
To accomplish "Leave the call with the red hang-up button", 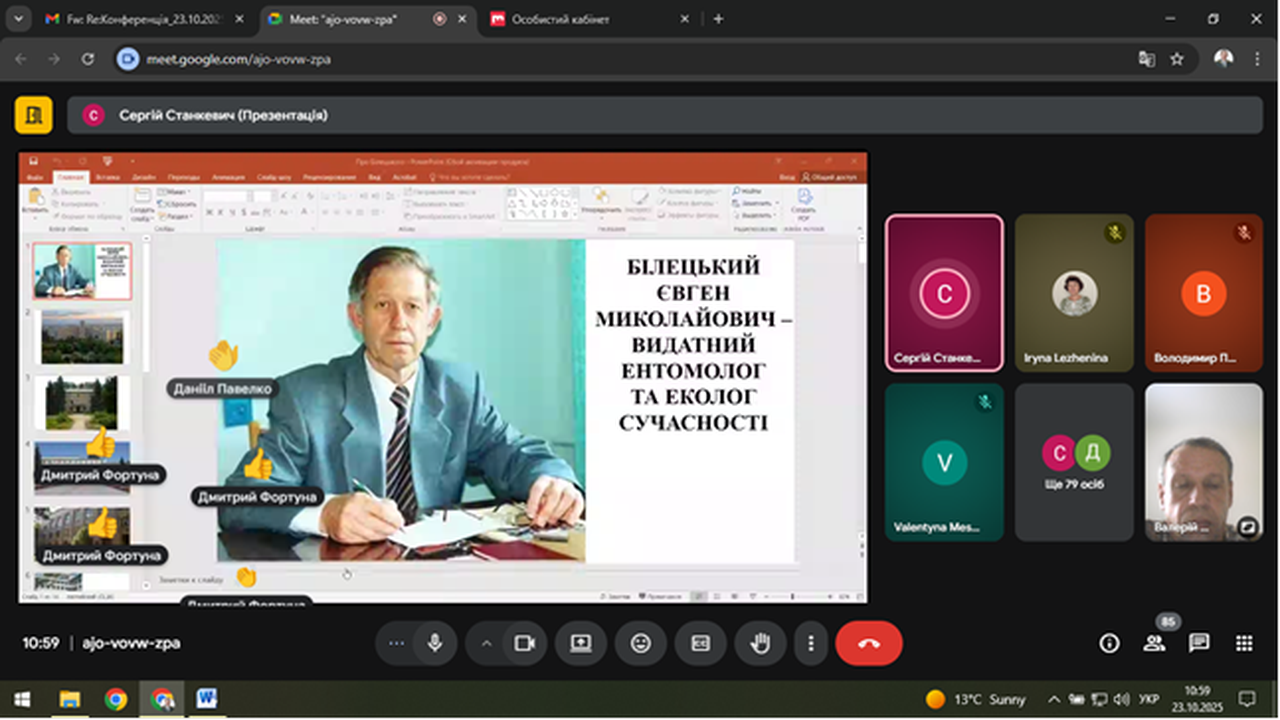I will (868, 643).
